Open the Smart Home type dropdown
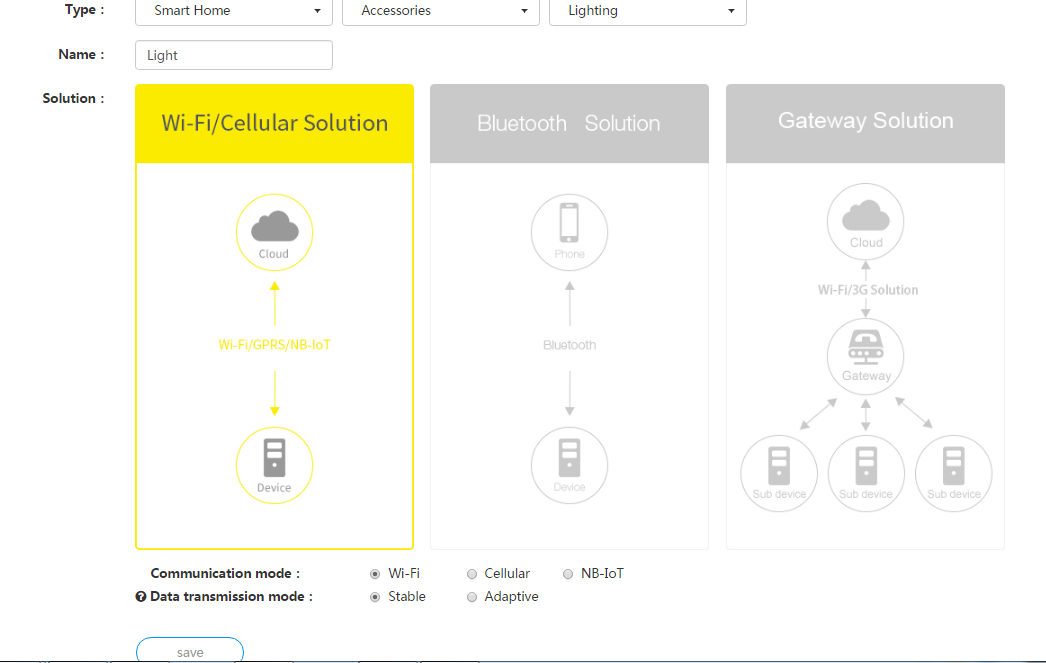 (234, 11)
